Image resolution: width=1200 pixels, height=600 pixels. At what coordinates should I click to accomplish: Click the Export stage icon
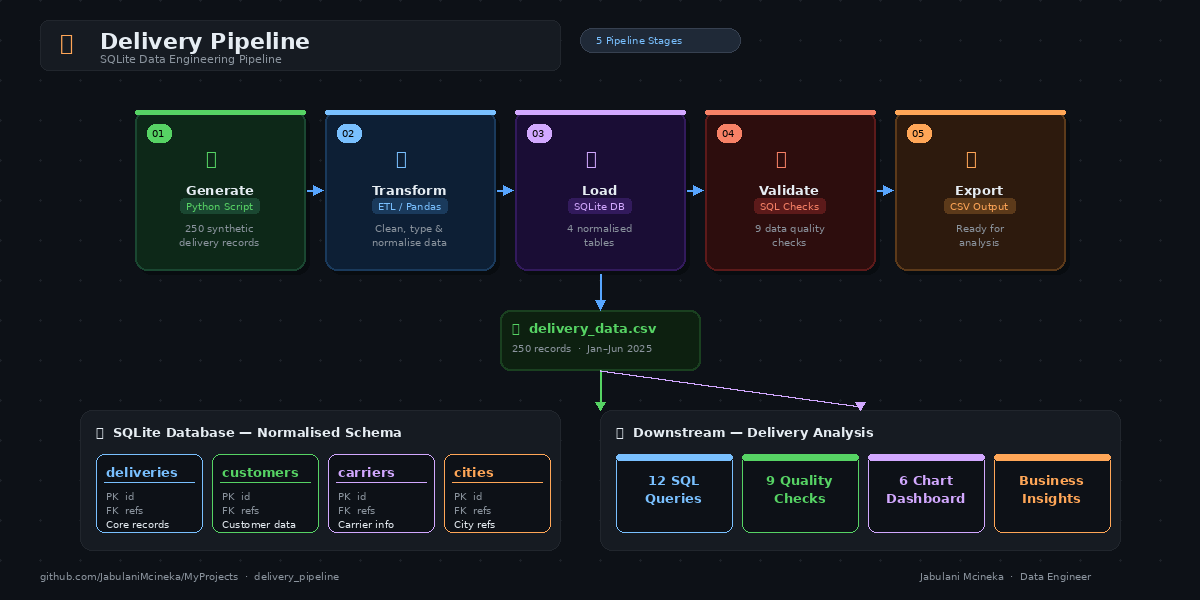(x=969, y=159)
